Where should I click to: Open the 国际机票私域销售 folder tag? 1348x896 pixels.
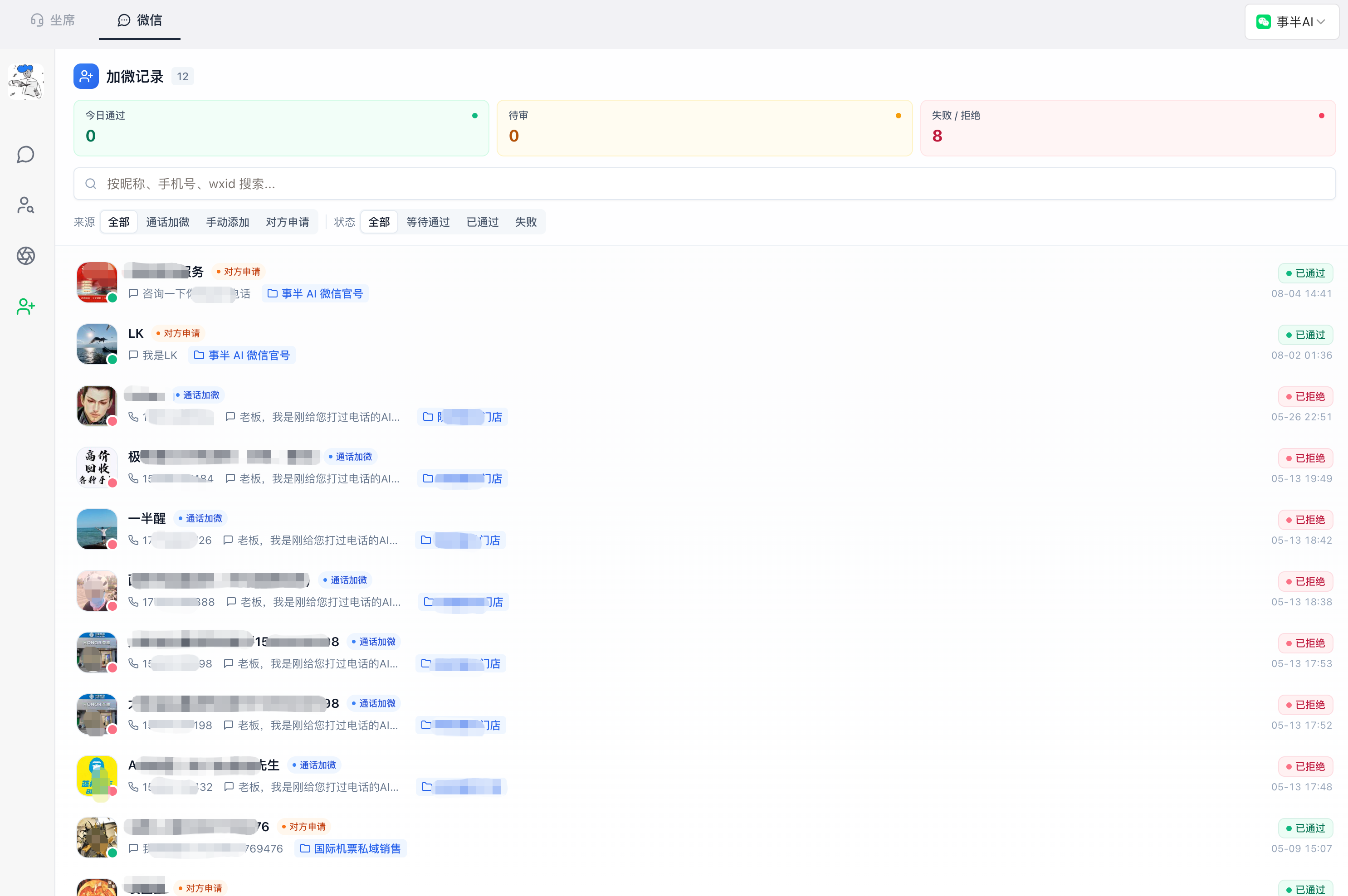pos(350,848)
